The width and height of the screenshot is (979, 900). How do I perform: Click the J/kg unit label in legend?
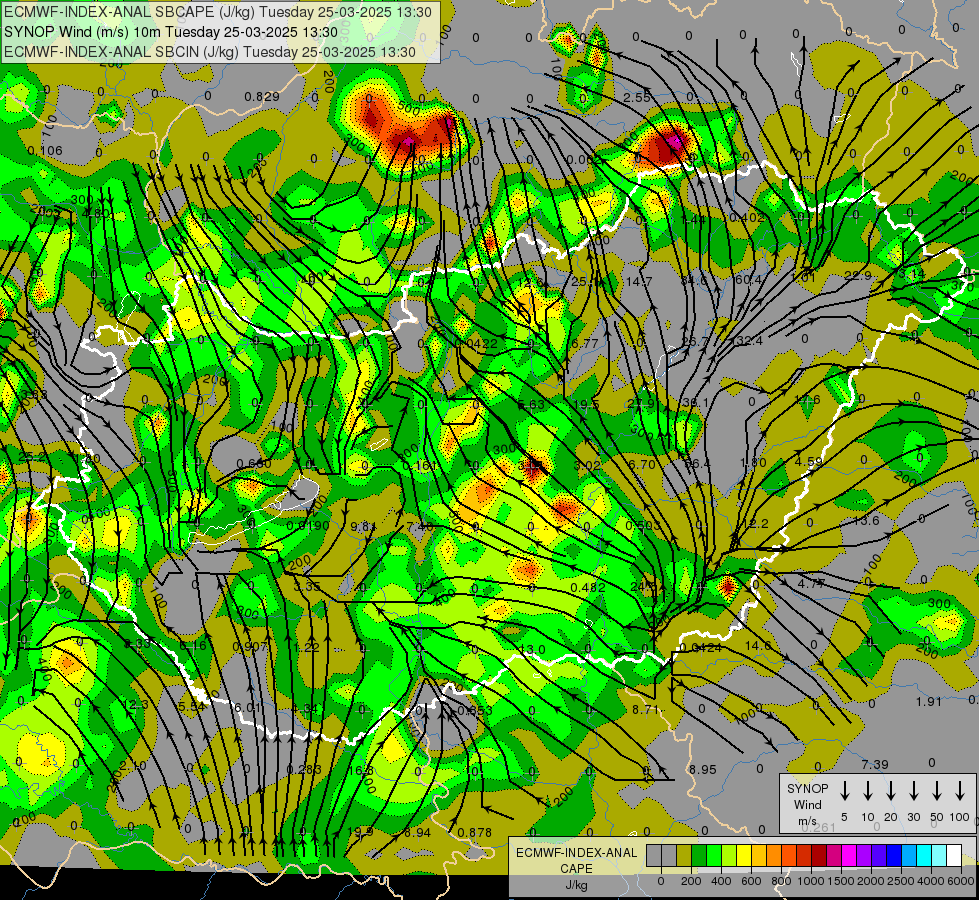coord(576,885)
